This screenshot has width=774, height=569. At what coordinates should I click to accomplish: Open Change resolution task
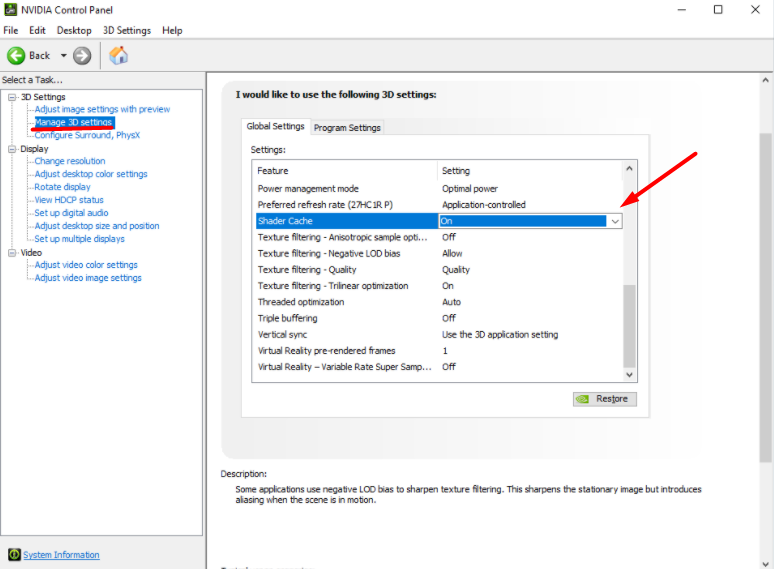point(70,161)
